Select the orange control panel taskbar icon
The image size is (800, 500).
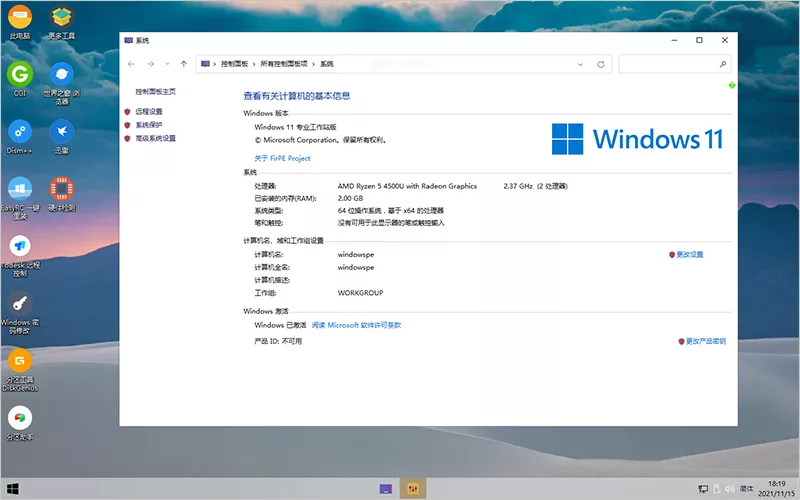(413, 489)
